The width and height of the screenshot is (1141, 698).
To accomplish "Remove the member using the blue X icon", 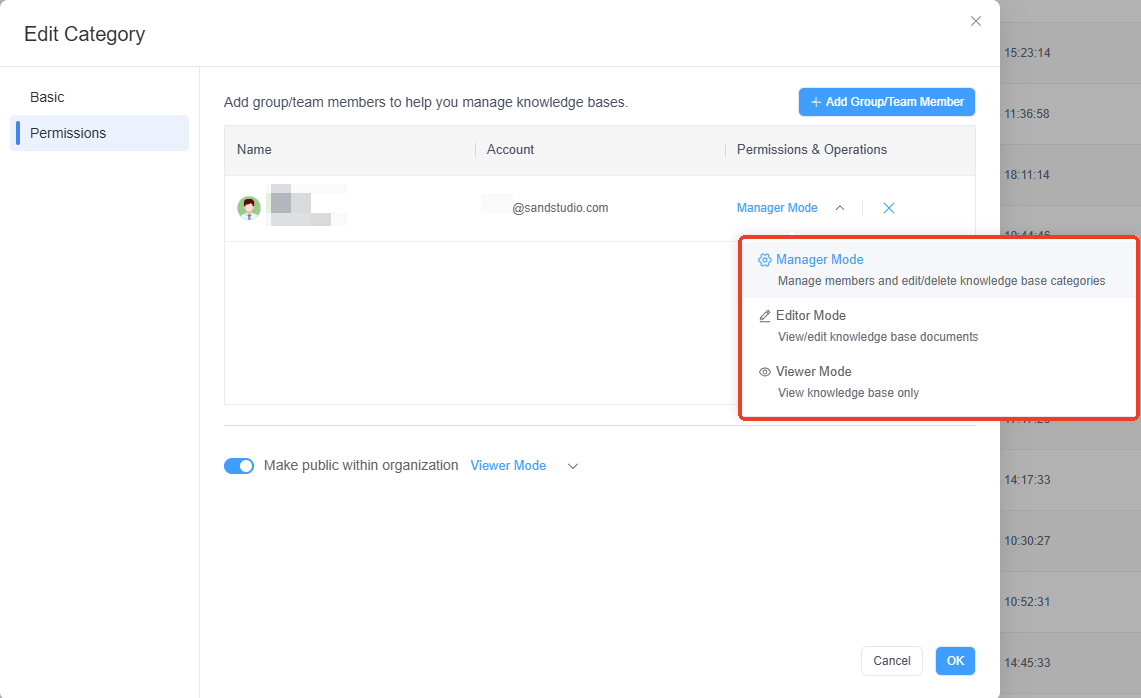I will [x=888, y=208].
